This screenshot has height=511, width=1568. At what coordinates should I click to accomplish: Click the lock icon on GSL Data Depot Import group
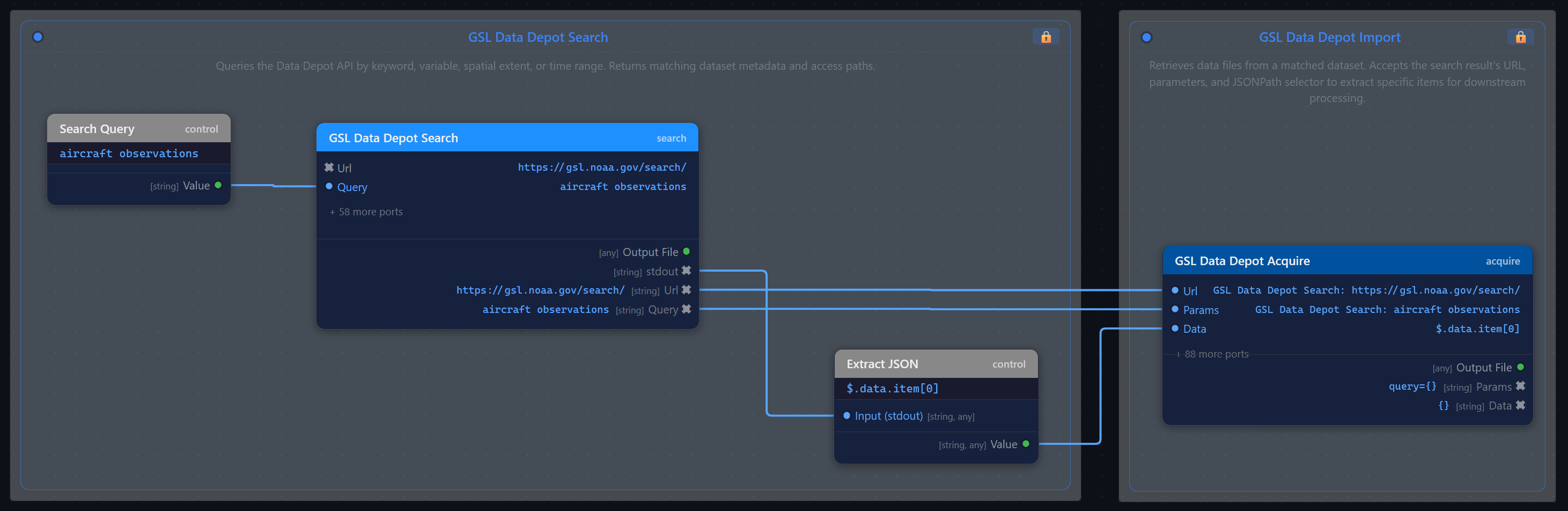click(x=1520, y=37)
